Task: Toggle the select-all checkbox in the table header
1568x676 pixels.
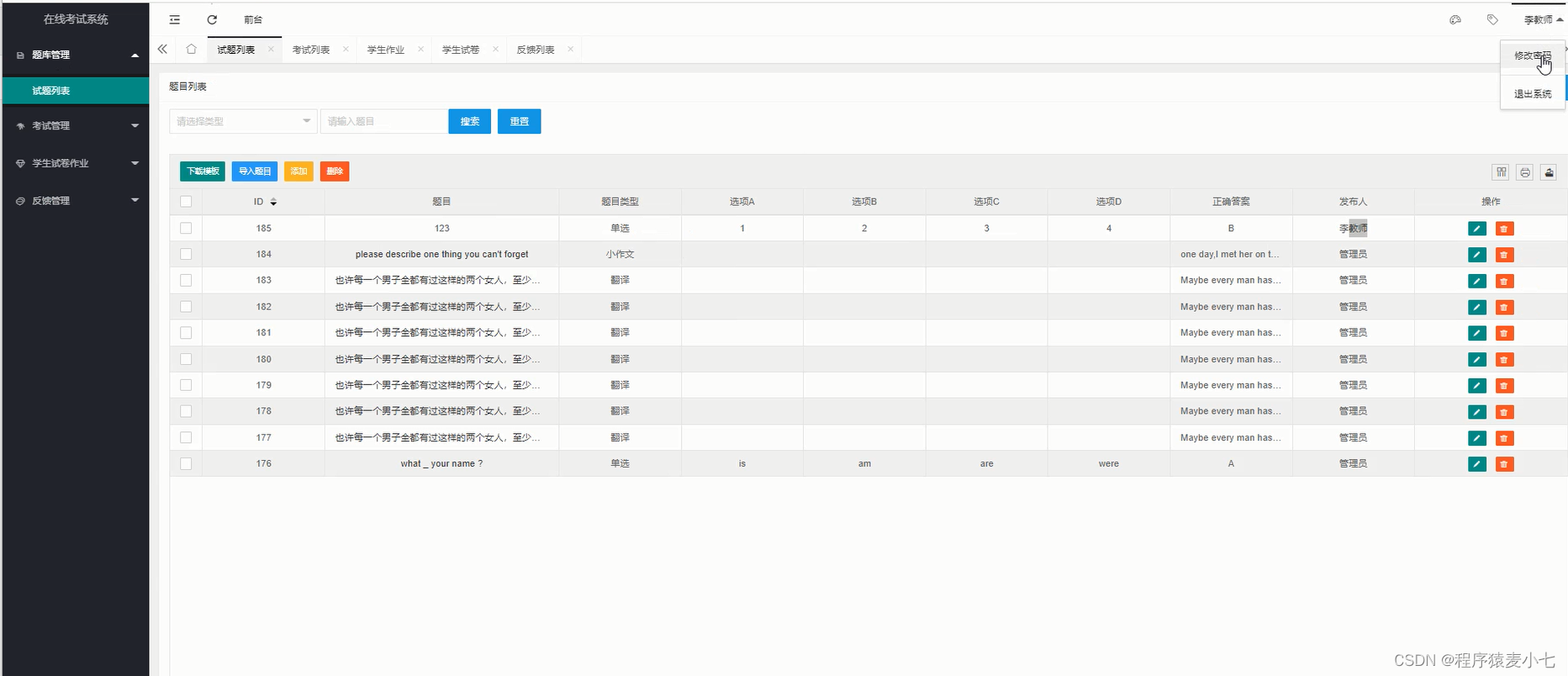Action: (x=186, y=202)
